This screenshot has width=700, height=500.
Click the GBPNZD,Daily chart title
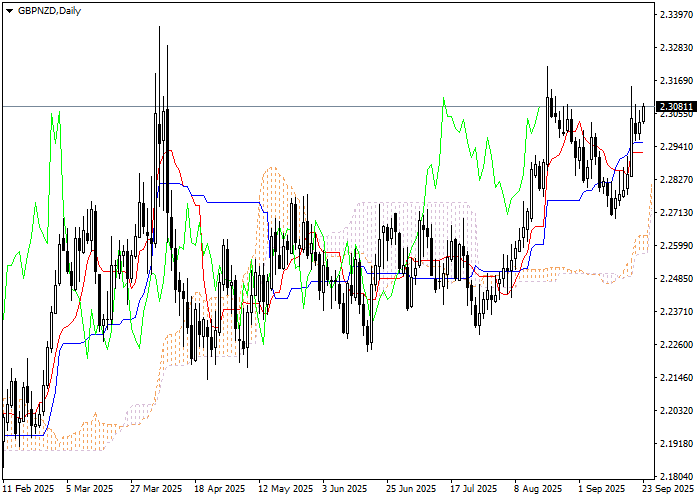pos(50,10)
